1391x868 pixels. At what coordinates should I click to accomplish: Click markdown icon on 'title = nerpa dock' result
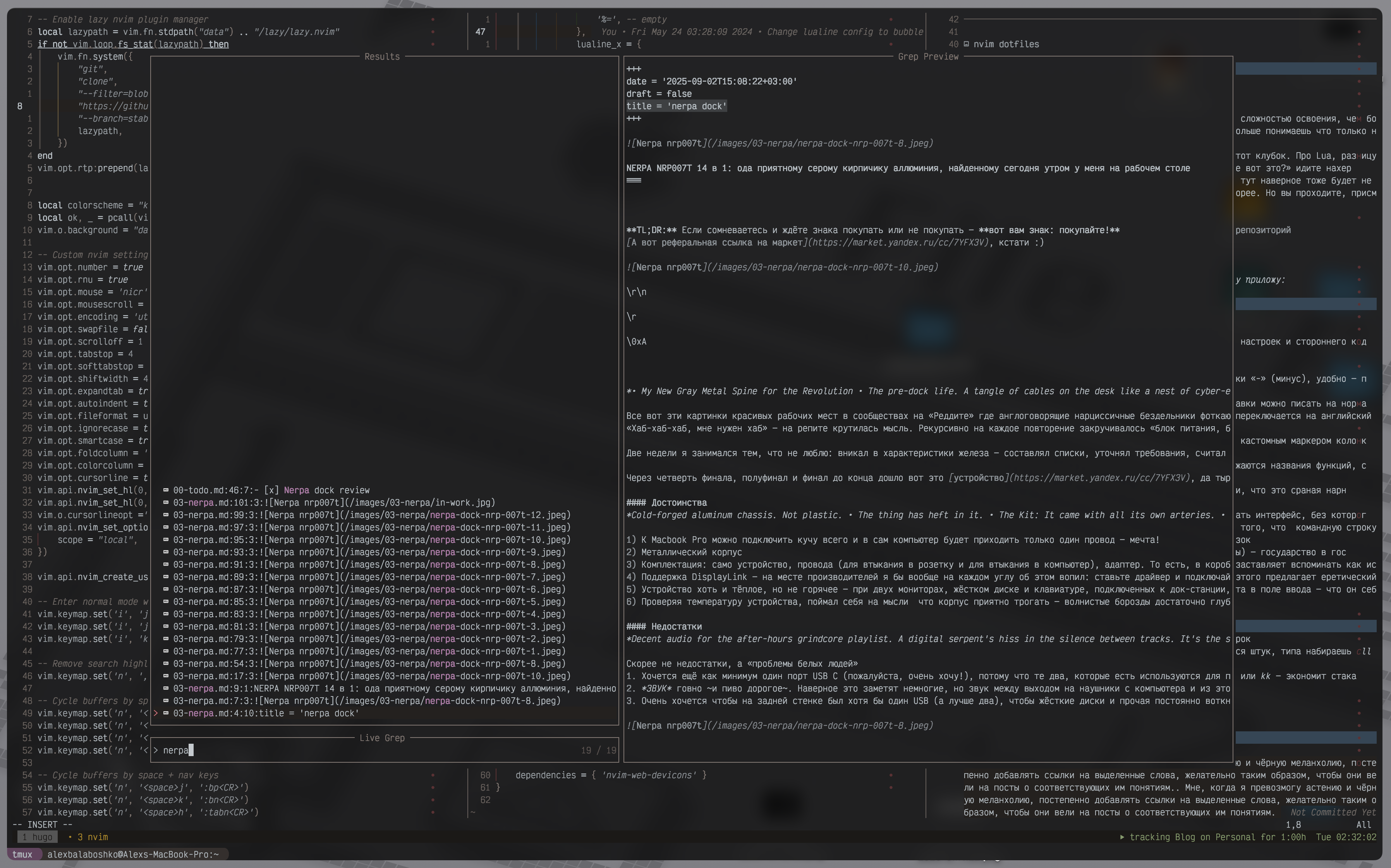[x=166, y=713]
